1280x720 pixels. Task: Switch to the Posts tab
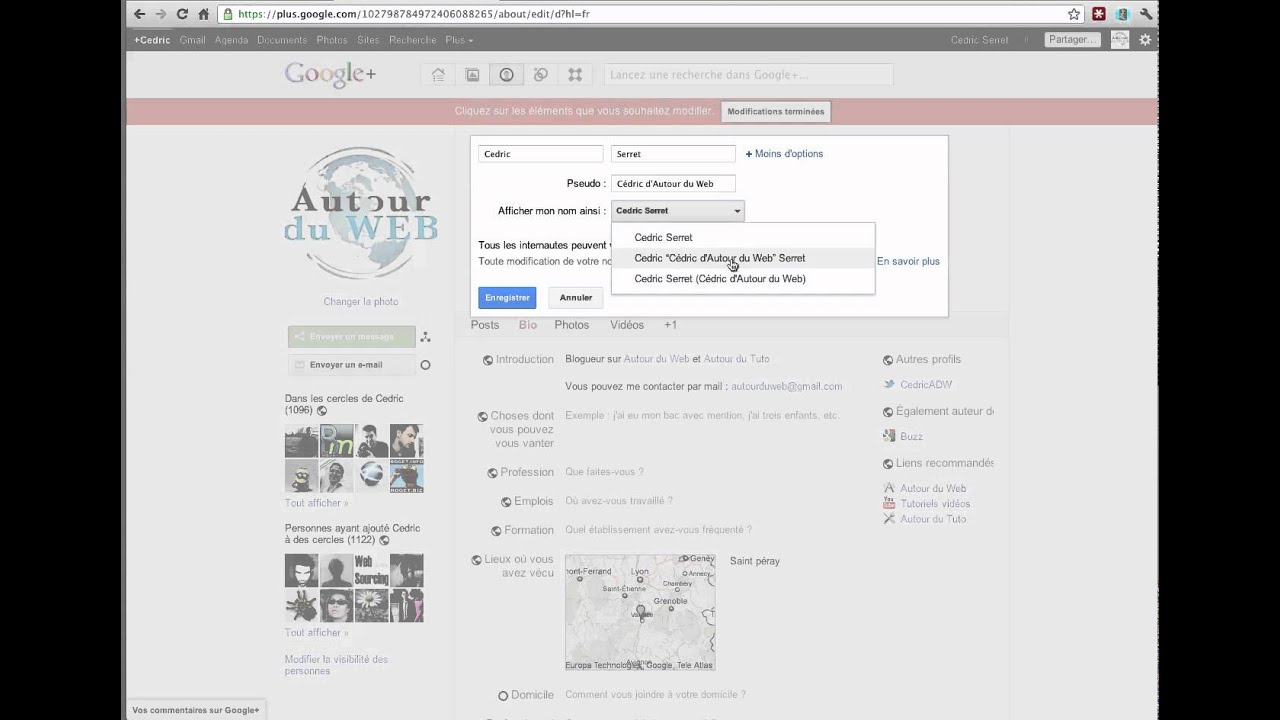tap(485, 325)
